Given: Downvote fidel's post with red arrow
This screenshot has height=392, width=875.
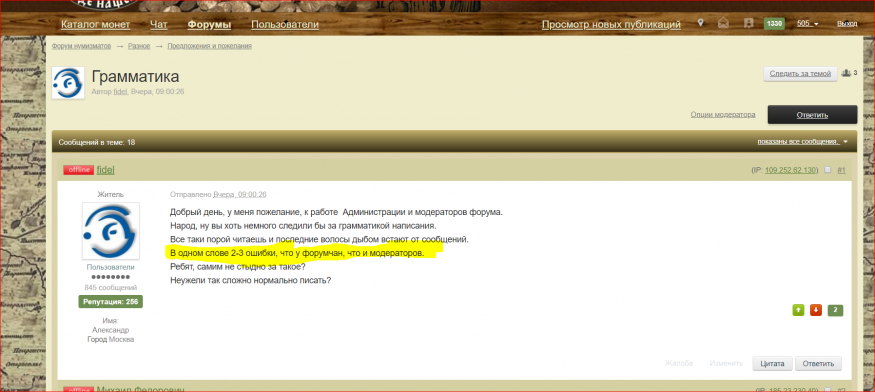Looking at the screenshot, I should coord(816,310).
